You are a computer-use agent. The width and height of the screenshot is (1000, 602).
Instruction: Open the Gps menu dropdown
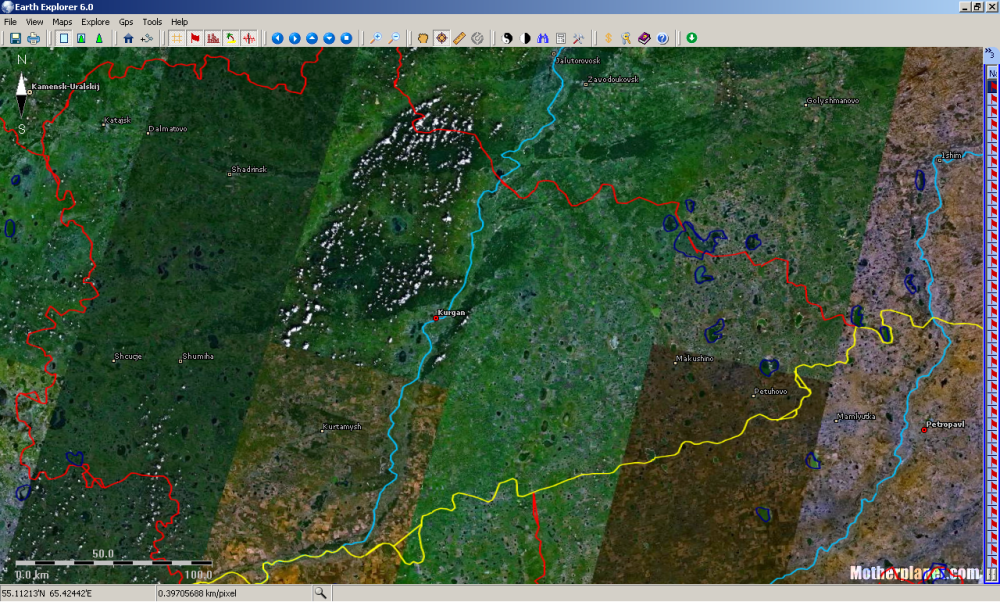[x=126, y=21]
